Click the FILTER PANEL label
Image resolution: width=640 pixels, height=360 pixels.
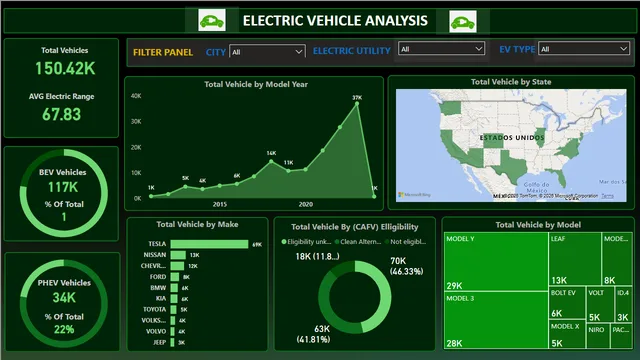163,52
